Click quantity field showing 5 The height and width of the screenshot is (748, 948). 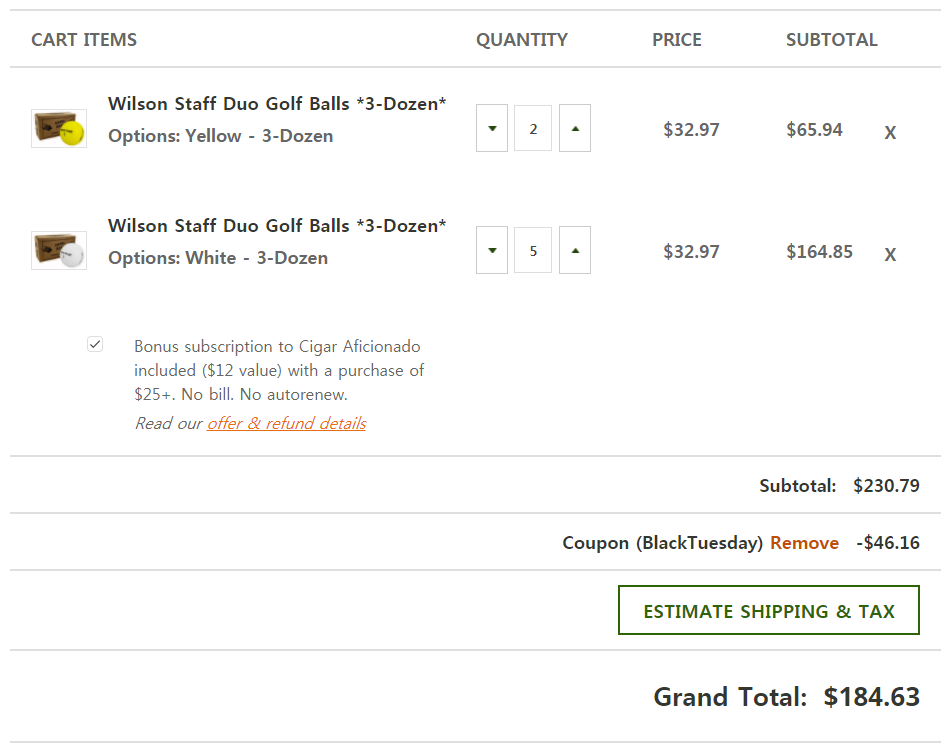tap(533, 251)
